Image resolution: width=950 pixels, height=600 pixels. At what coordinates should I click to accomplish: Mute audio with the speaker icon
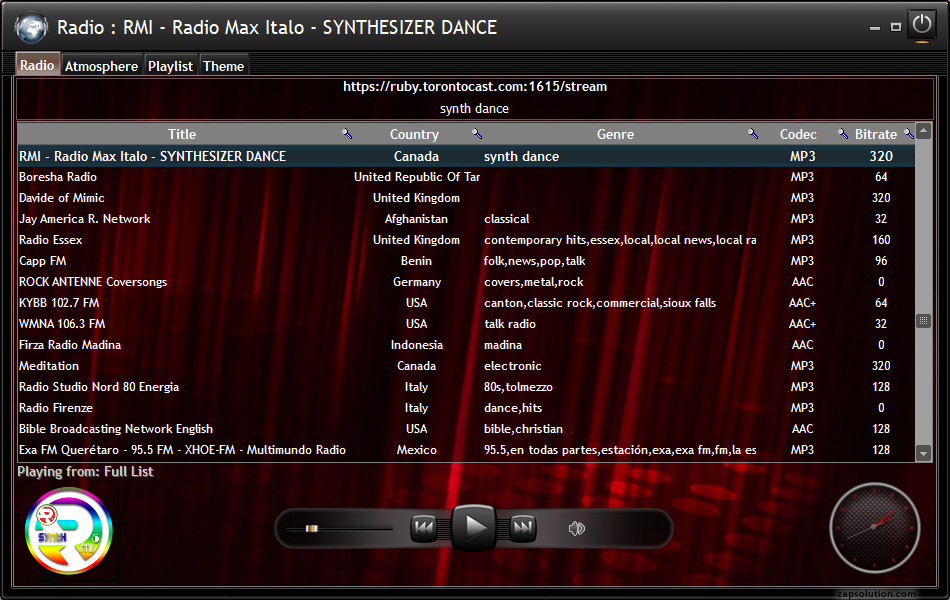[x=577, y=529]
